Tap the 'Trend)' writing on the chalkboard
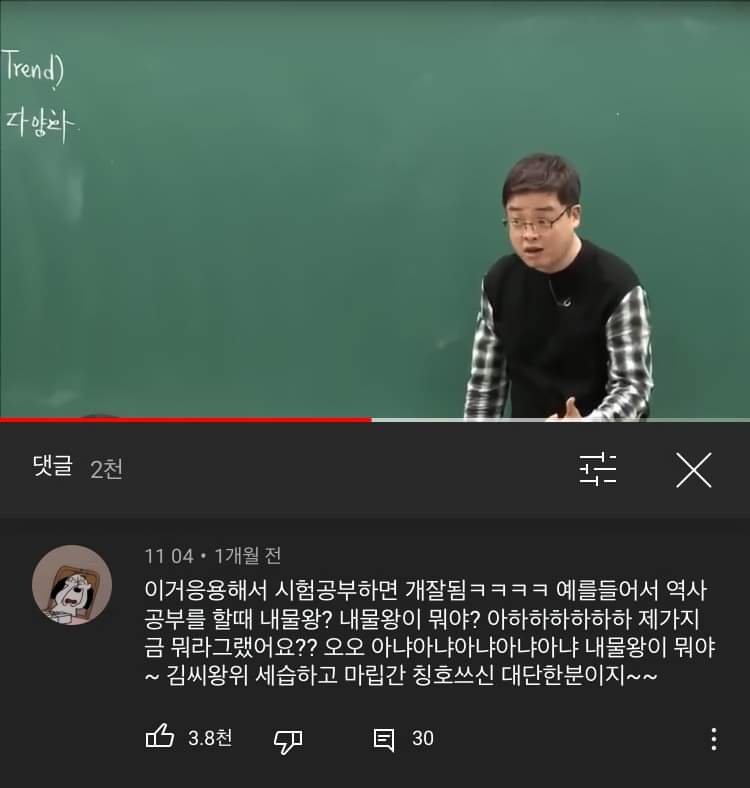The image size is (750, 788). point(33,68)
